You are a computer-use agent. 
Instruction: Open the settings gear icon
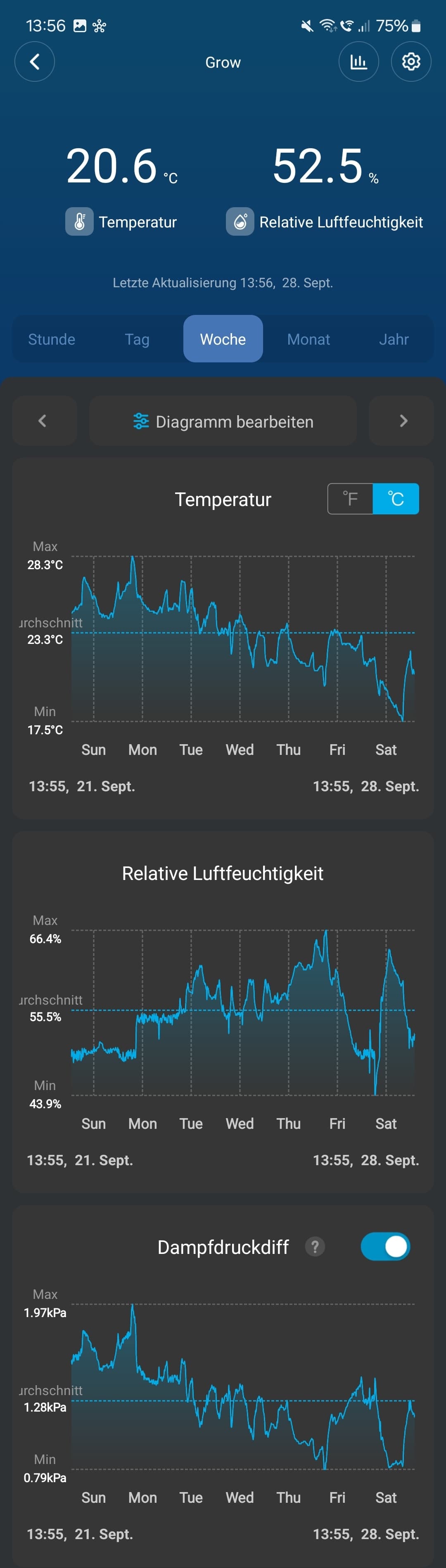click(410, 61)
